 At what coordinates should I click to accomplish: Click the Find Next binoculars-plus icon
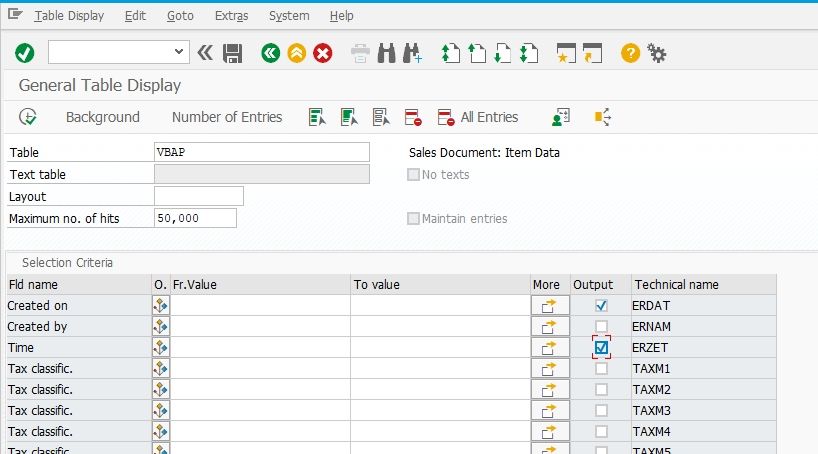[412, 53]
